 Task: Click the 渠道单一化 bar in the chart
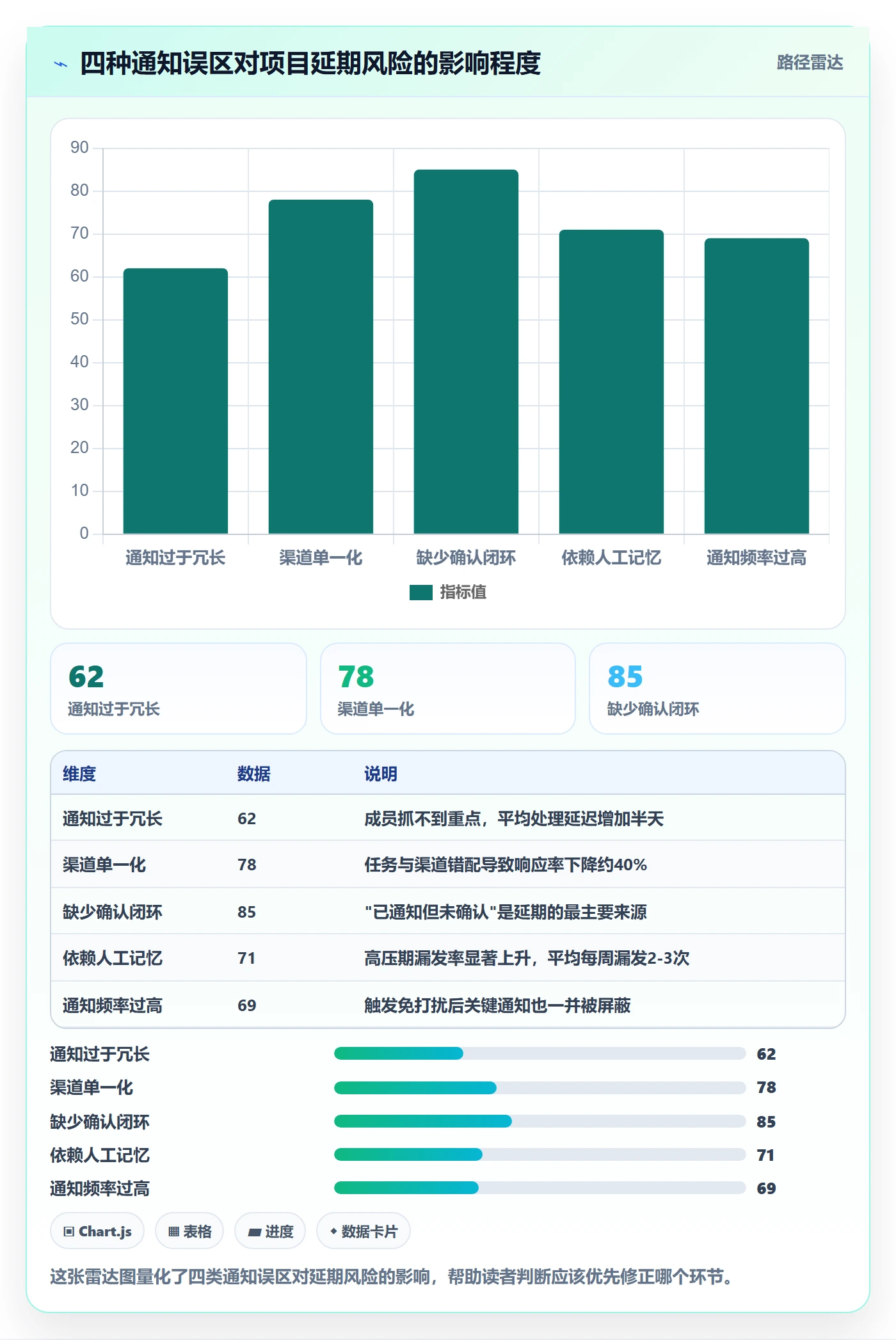[x=321, y=367]
